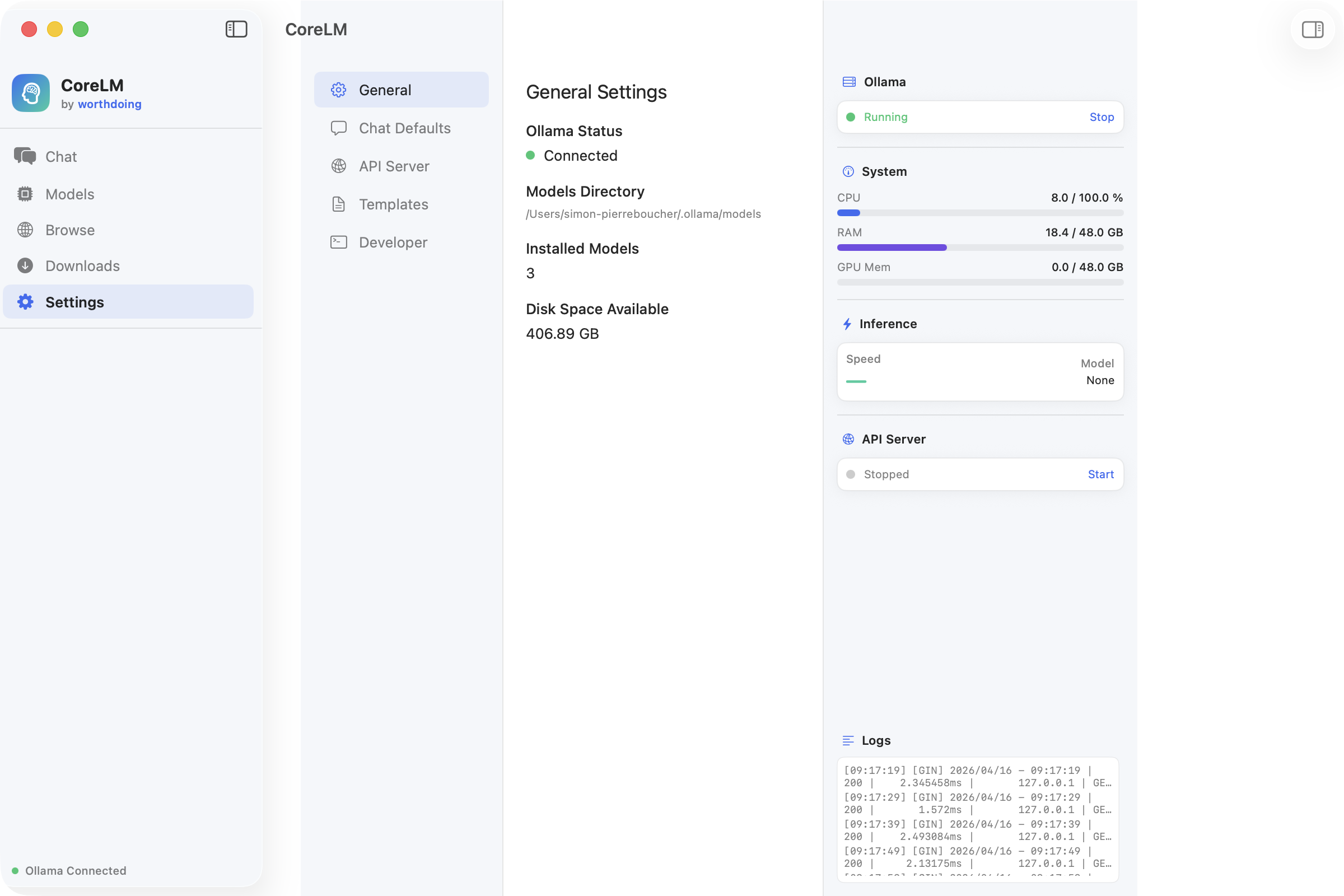Toggle the left sidebar panel icon
The image size is (1344, 896).
(x=236, y=29)
